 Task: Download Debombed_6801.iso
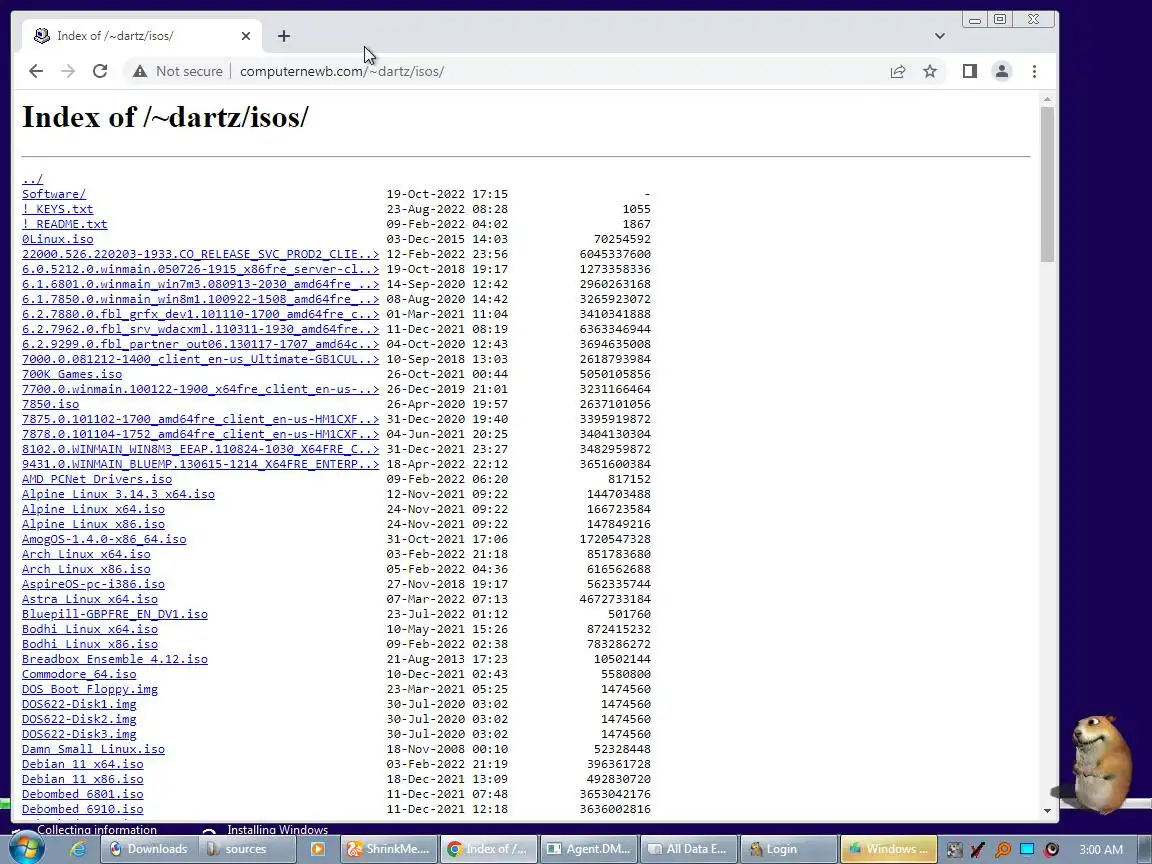pos(82,794)
